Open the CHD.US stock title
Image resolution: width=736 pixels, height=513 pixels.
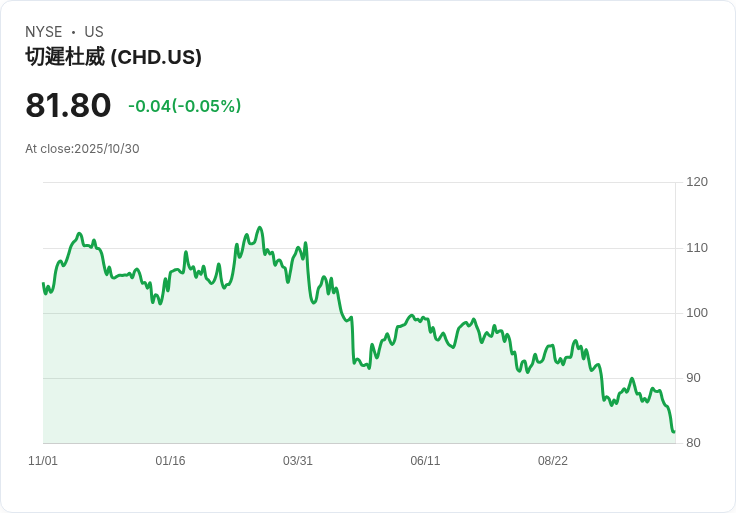(x=114, y=57)
